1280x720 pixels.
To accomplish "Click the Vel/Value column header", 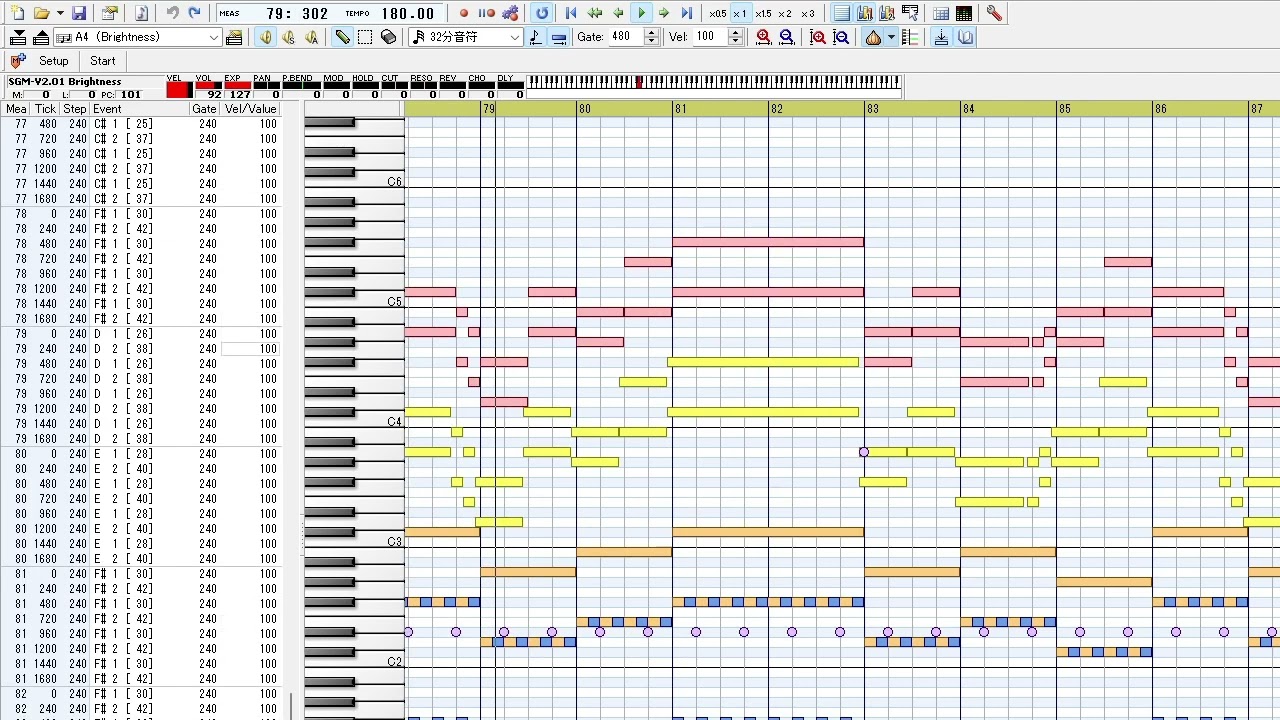I will pyautogui.click(x=250, y=109).
